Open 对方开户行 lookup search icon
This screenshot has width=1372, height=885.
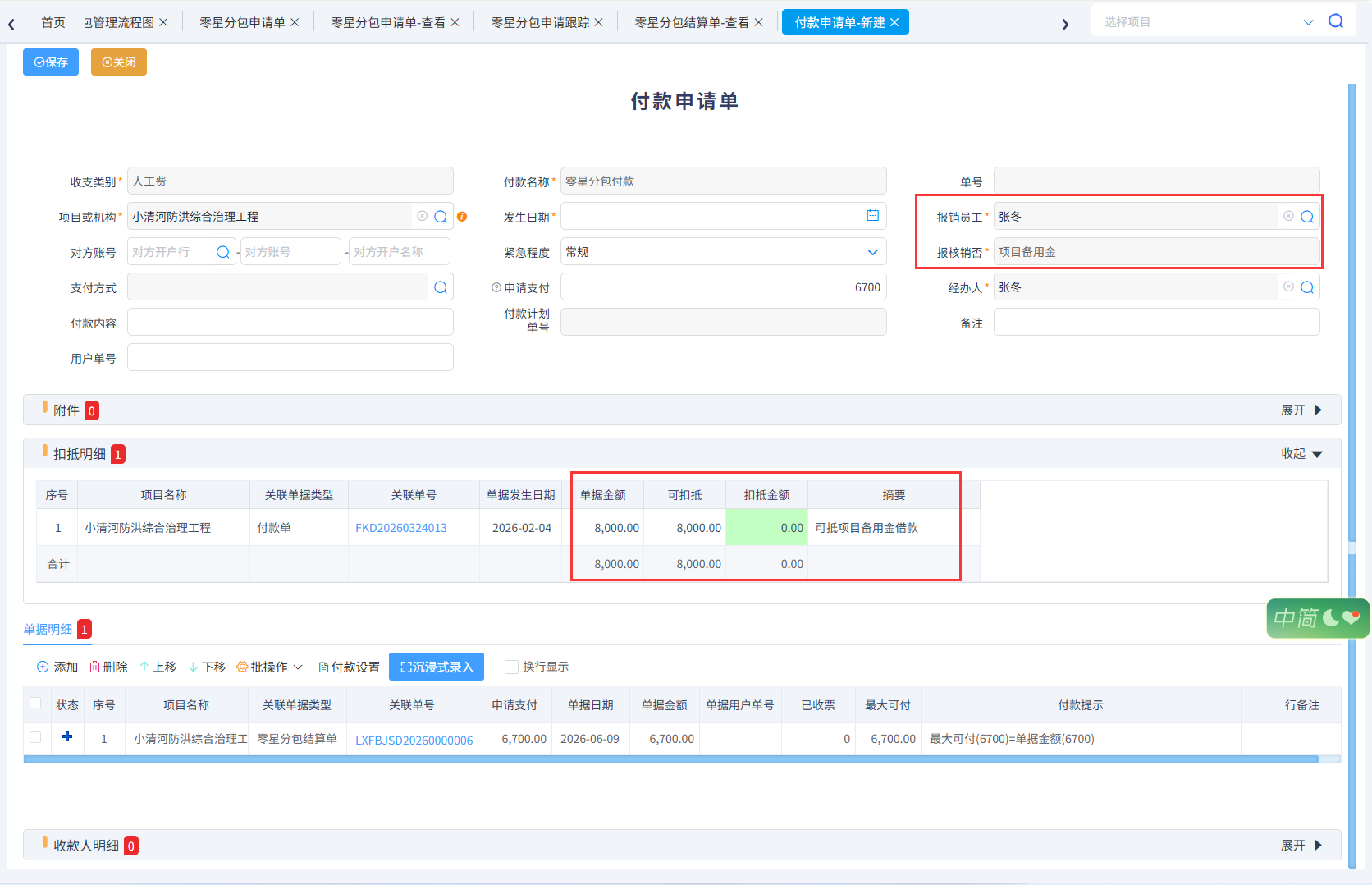point(222,252)
